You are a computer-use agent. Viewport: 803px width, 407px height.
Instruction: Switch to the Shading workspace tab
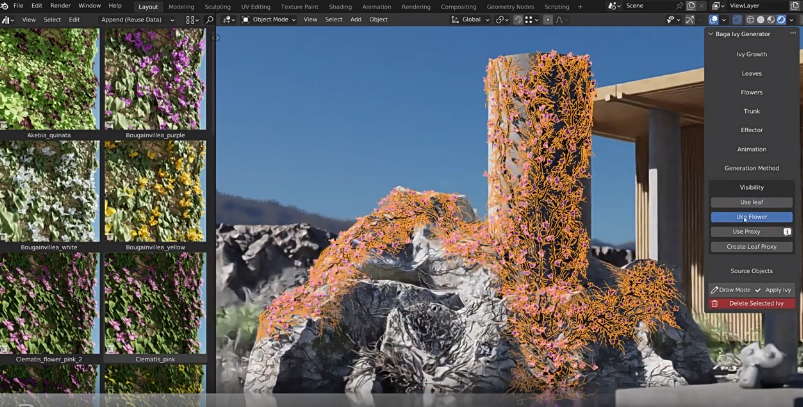pyautogui.click(x=340, y=7)
